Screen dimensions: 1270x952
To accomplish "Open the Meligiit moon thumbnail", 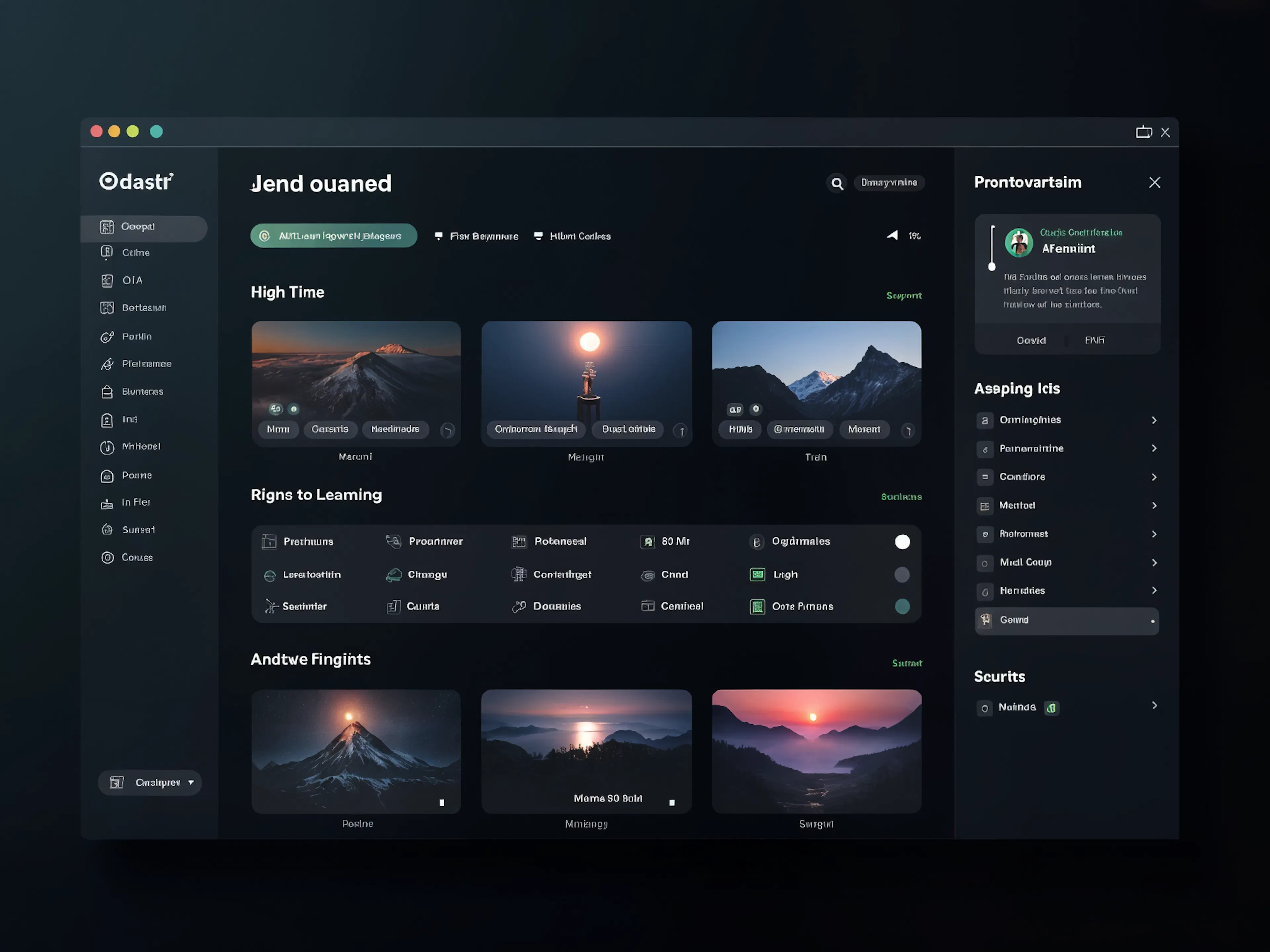I will (x=586, y=373).
